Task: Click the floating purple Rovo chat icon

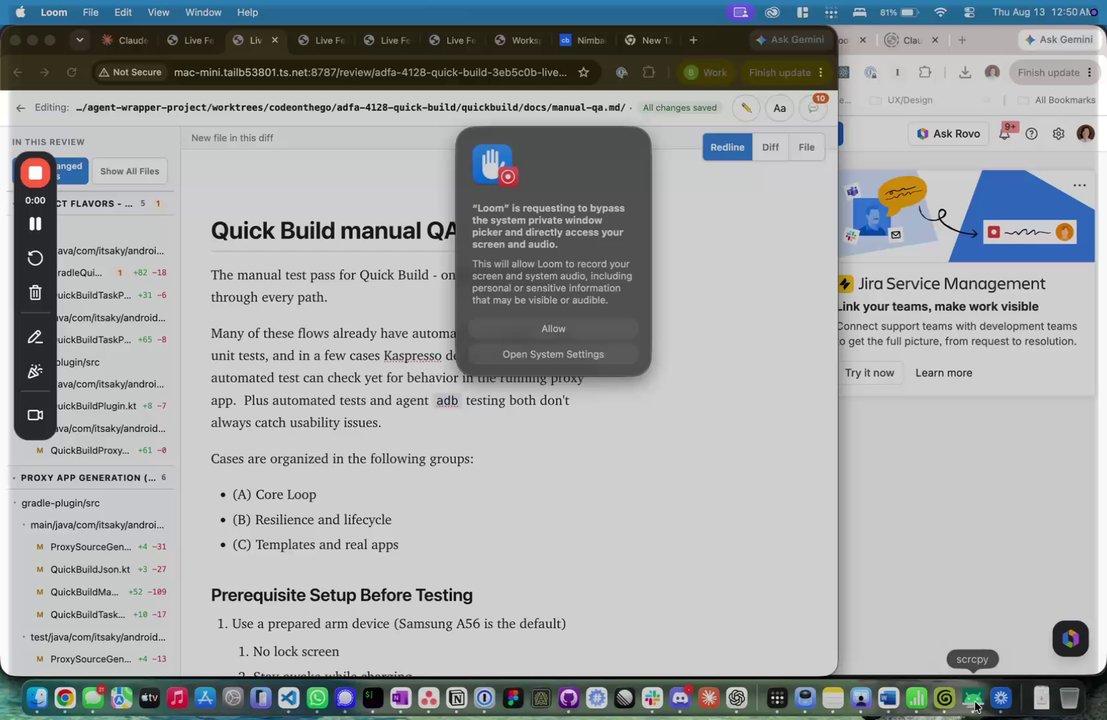Action: pos(1070,638)
